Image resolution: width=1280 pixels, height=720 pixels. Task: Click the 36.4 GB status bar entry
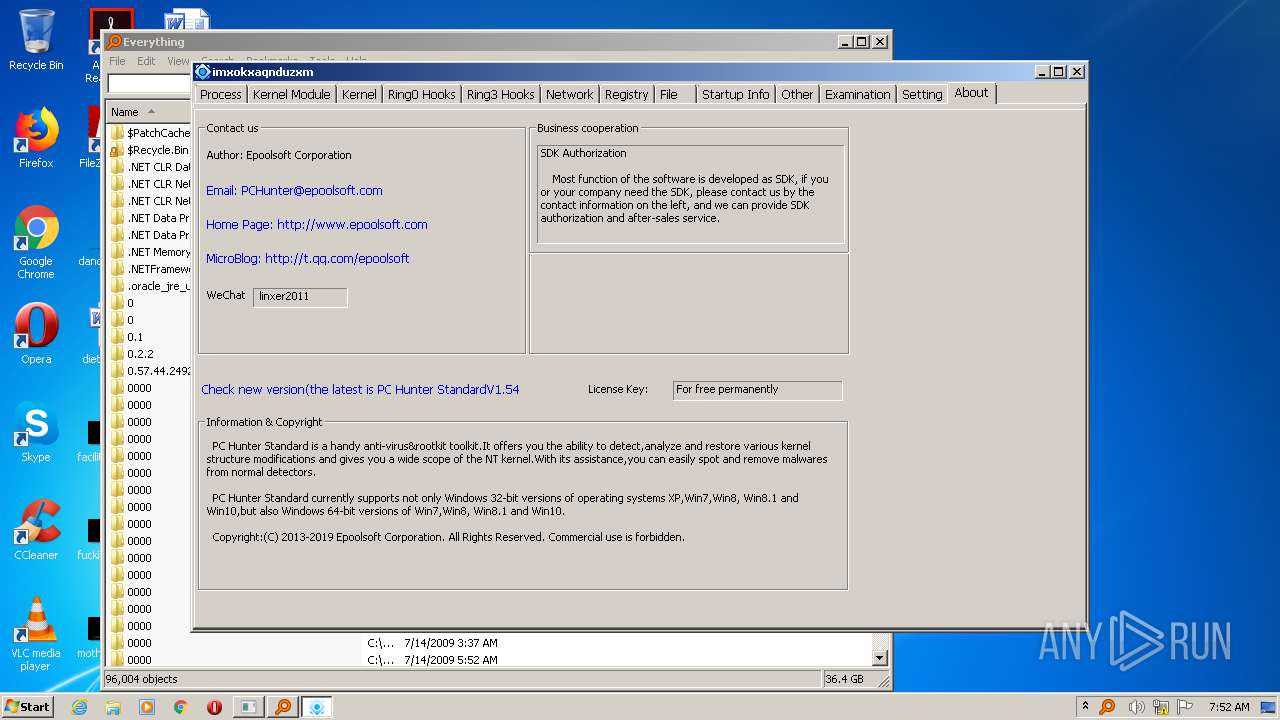[844, 679]
